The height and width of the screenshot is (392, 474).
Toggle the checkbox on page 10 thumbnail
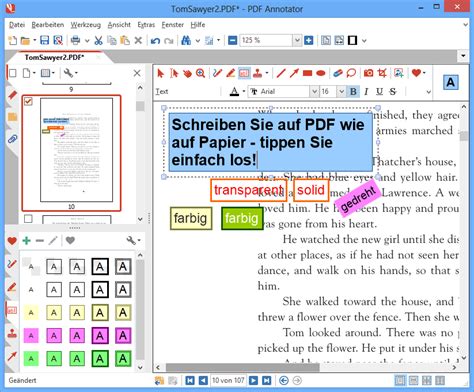pos(28,101)
